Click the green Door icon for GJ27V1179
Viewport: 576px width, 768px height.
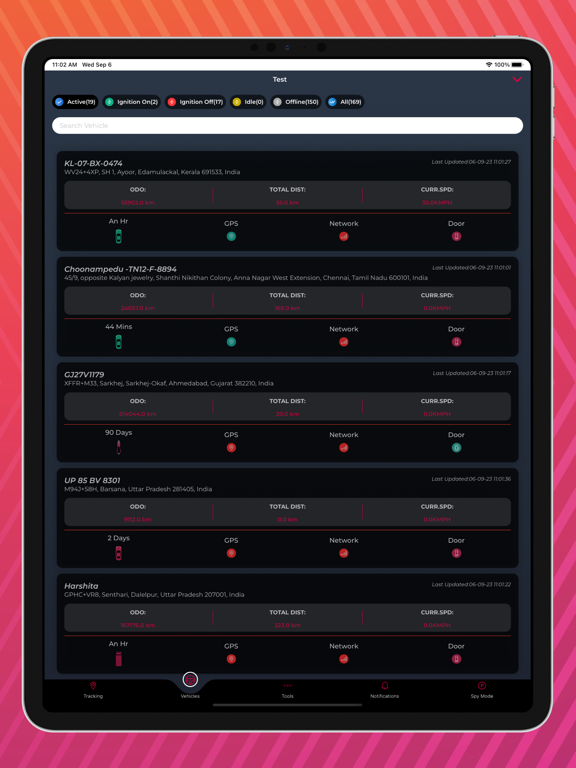point(456,448)
